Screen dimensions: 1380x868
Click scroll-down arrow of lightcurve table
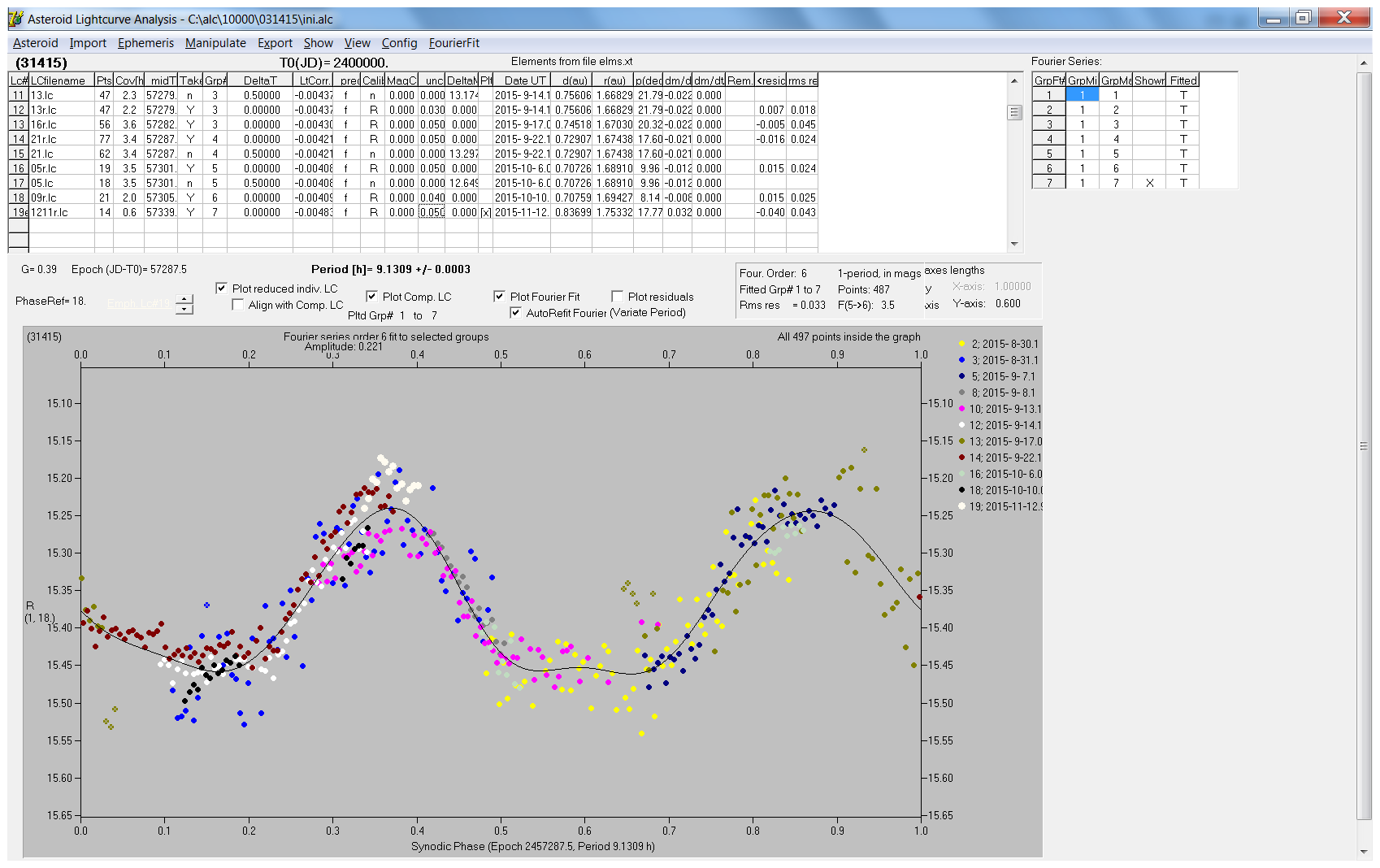1013,244
